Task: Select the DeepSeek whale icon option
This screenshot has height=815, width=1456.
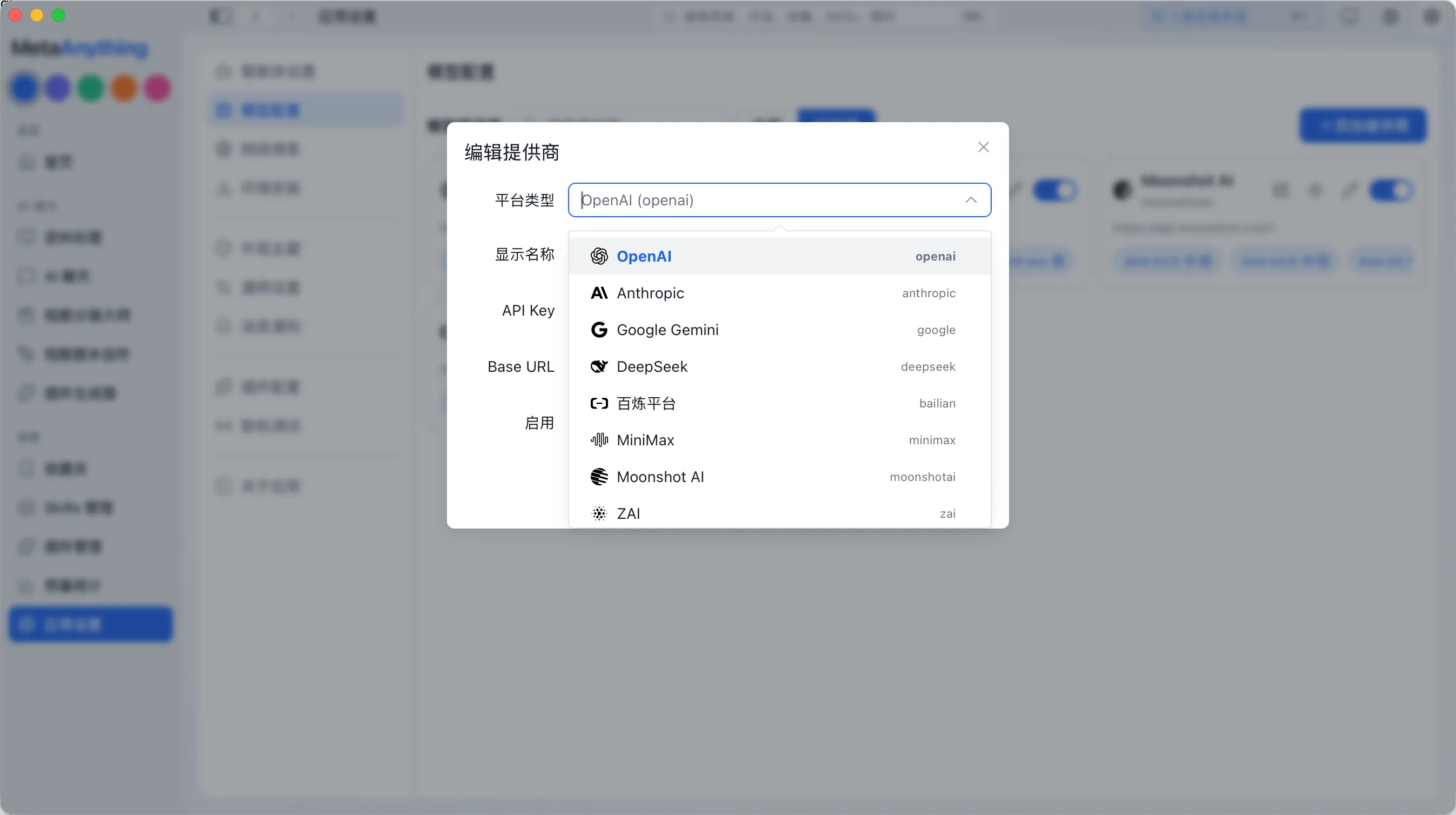Action: point(779,366)
